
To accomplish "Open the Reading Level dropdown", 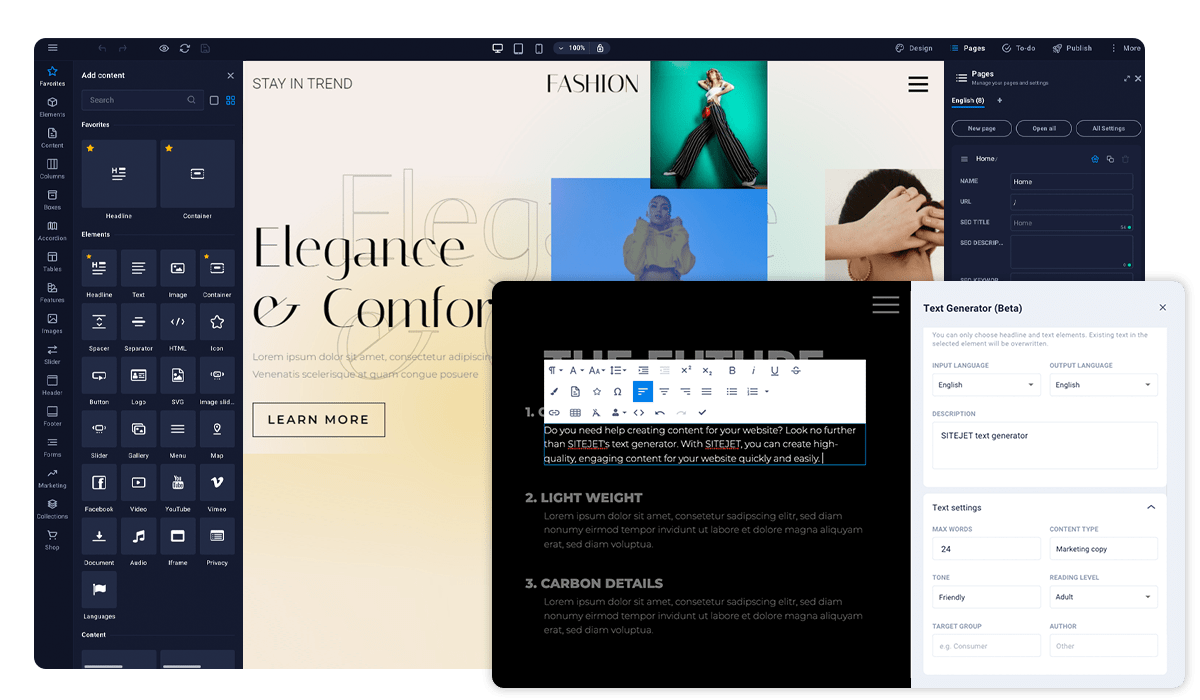I will [1103, 597].
